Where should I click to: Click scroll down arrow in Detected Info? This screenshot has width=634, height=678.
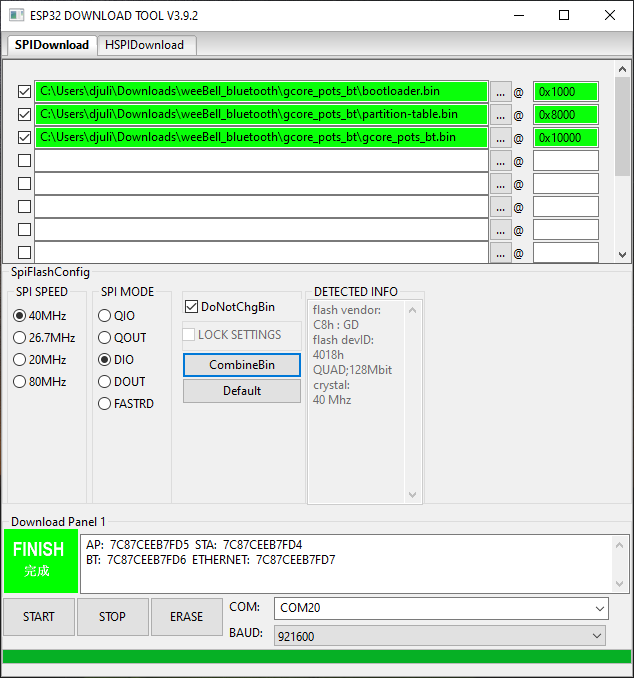pyautogui.click(x=413, y=494)
